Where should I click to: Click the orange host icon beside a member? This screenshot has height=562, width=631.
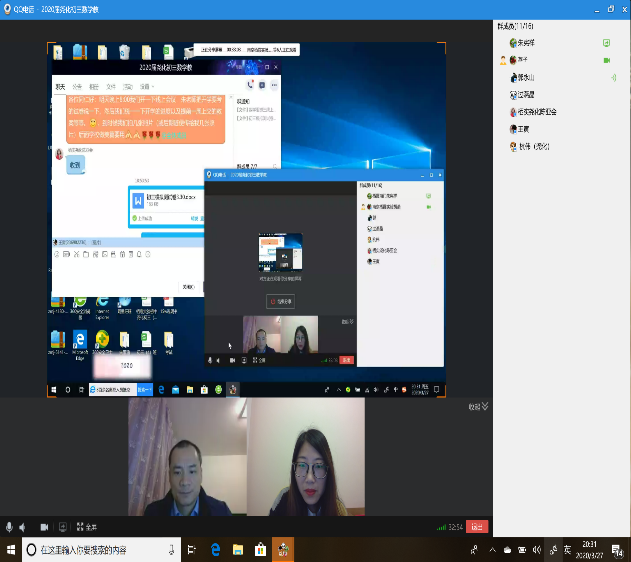(x=503, y=60)
